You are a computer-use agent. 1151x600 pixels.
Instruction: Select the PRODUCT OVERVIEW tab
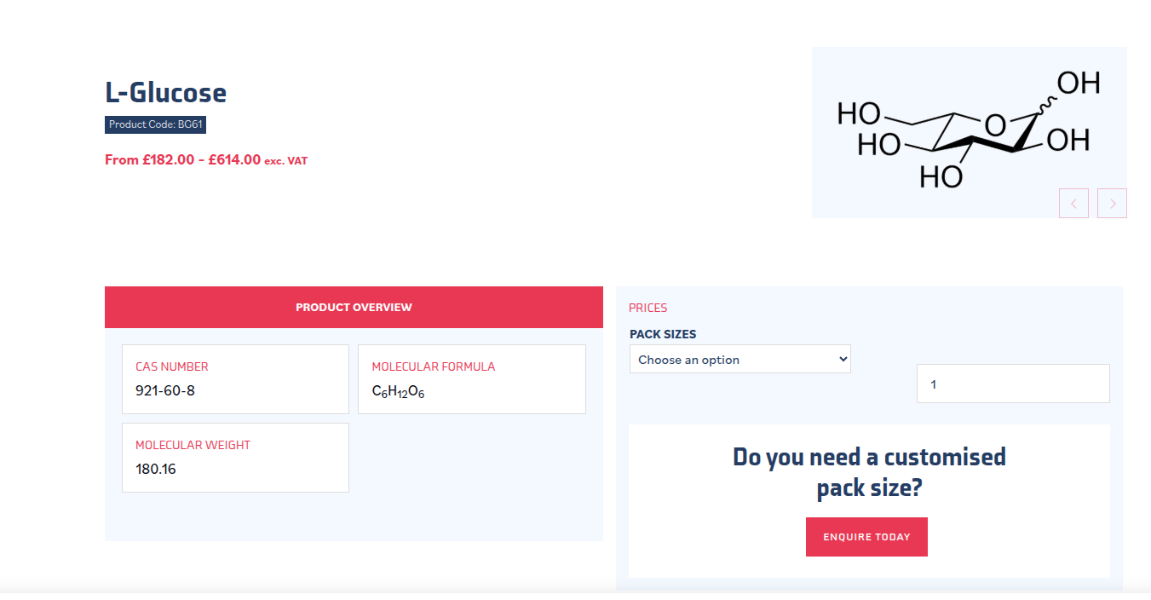353,307
